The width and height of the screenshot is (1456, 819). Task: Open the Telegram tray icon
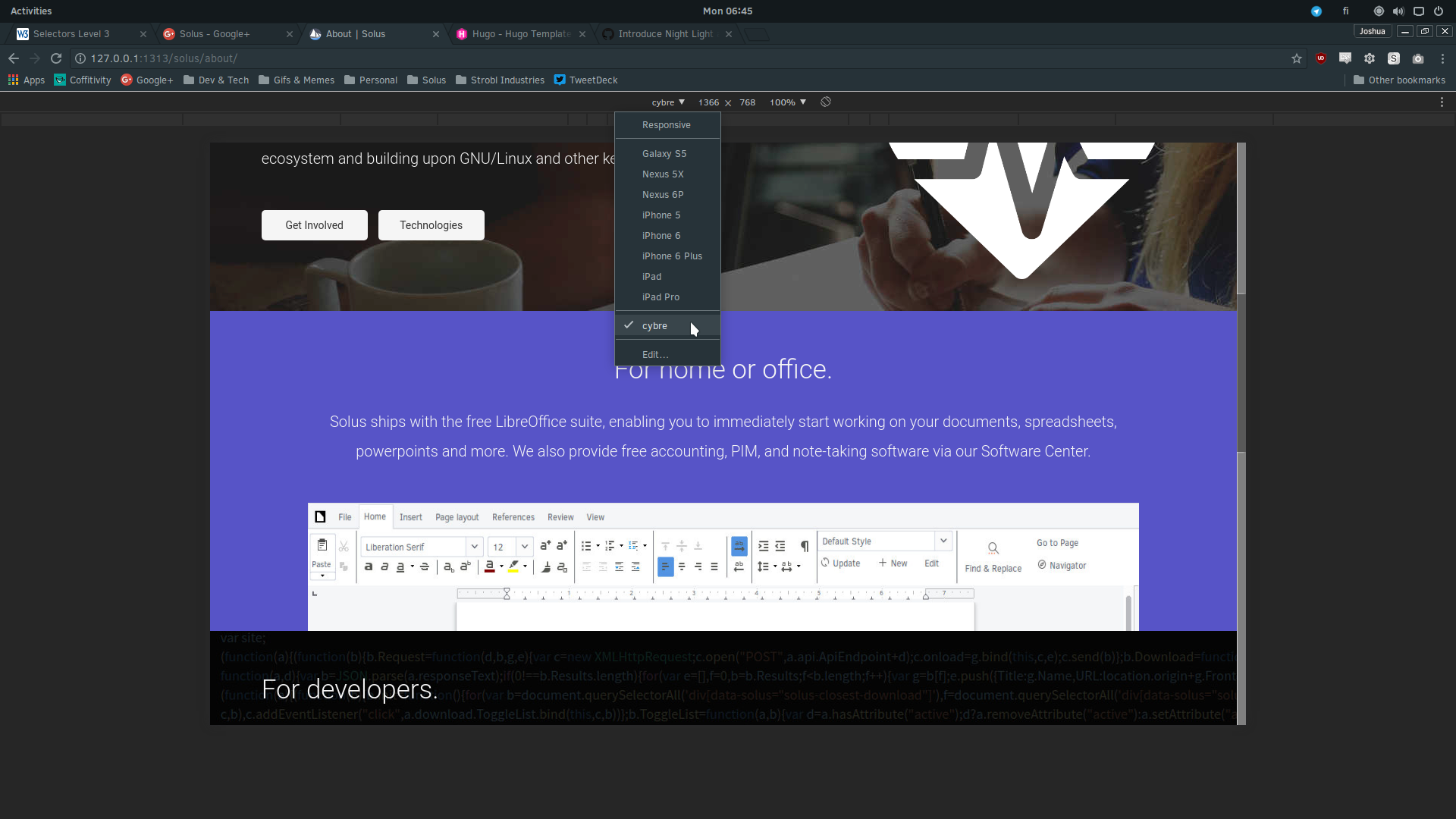1316,11
